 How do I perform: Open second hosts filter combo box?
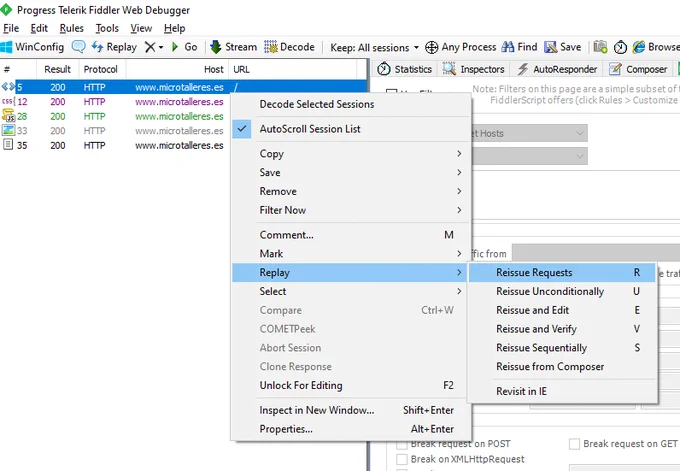pyautogui.click(x=529, y=156)
